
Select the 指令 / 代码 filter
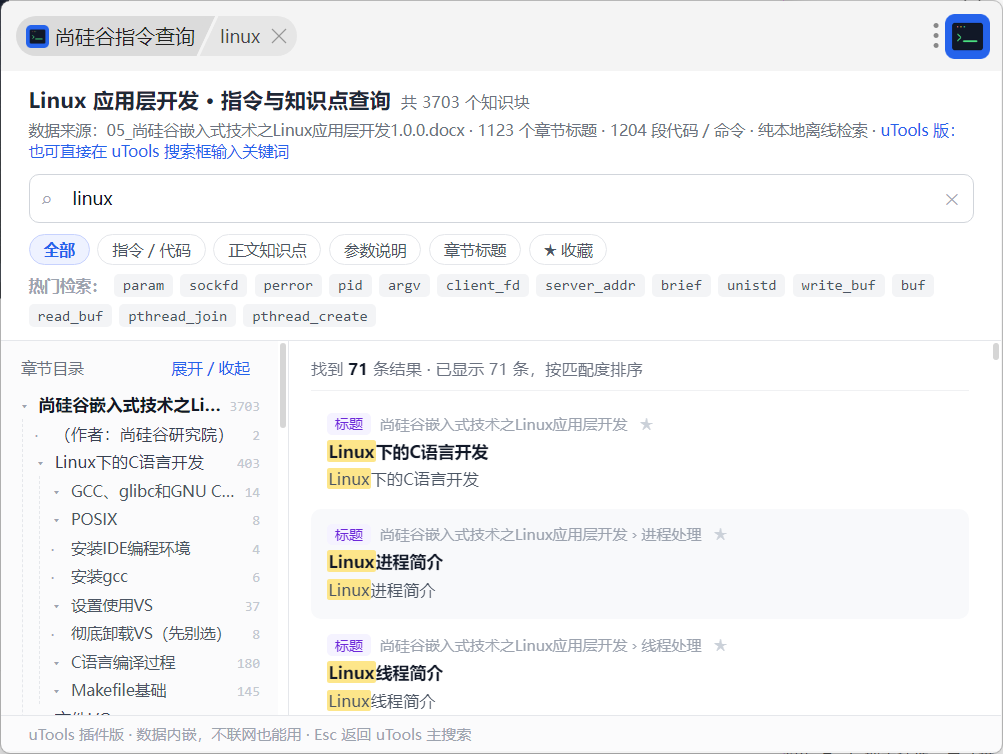coord(152,250)
